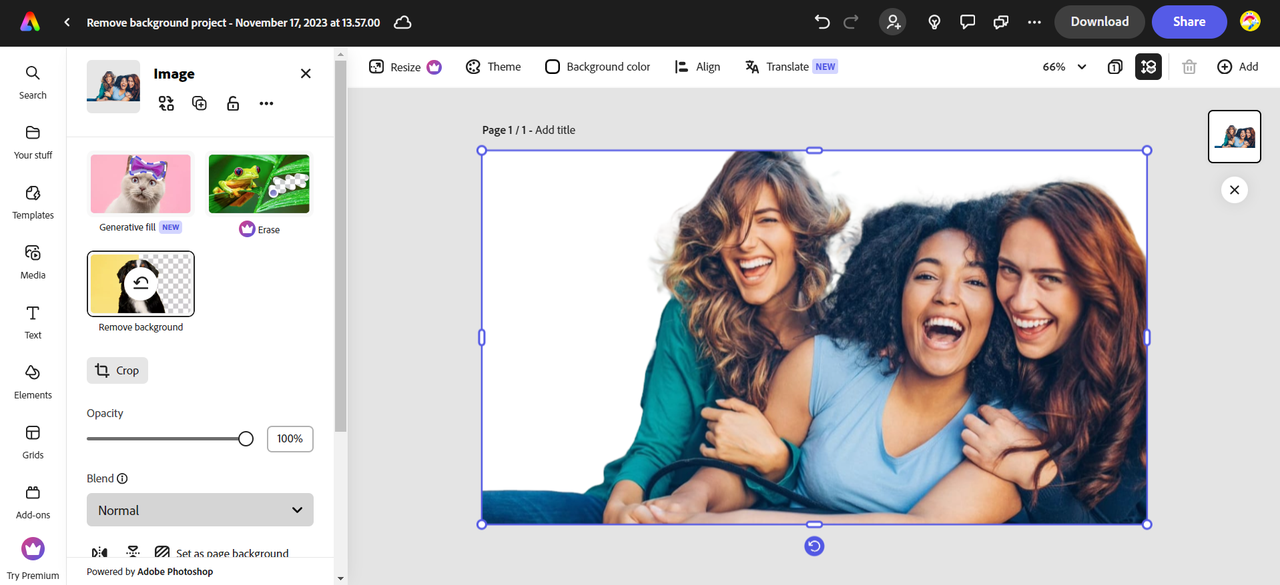Open Elements in the sidebar
Image resolution: width=1280 pixels, height=585 pixels.
[x=33, y=382]
